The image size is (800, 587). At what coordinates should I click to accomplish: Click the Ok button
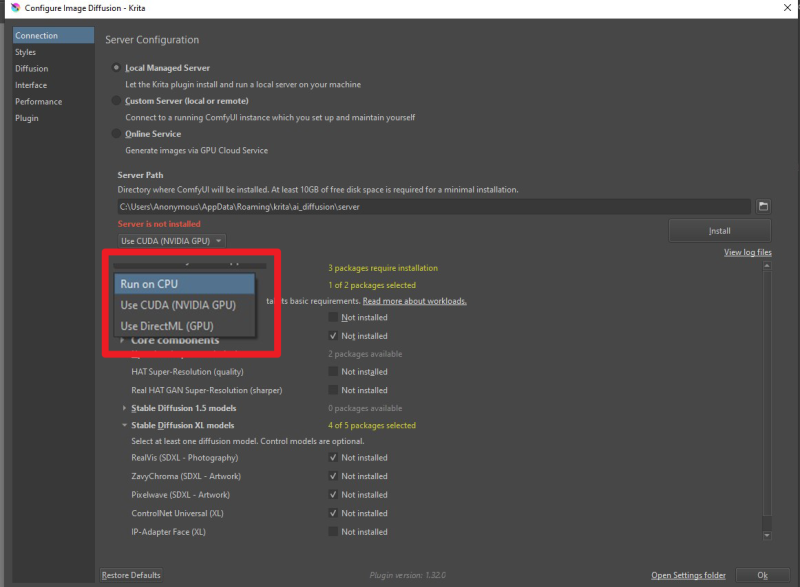point(762,575)
